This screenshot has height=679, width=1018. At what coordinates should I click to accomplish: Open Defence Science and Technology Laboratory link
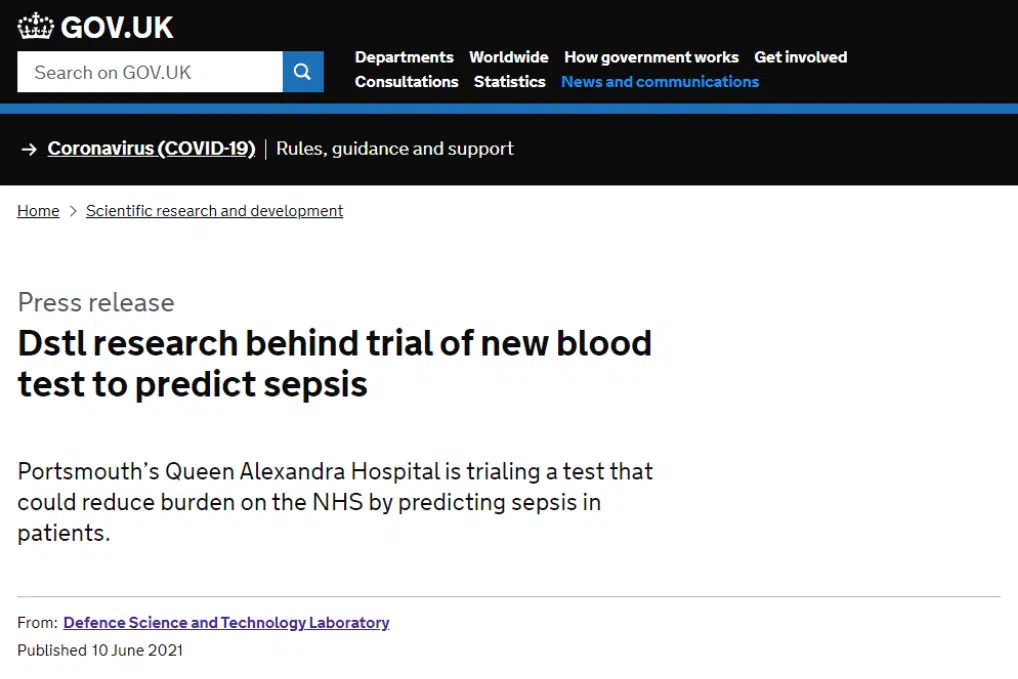(x=226, y=623)
